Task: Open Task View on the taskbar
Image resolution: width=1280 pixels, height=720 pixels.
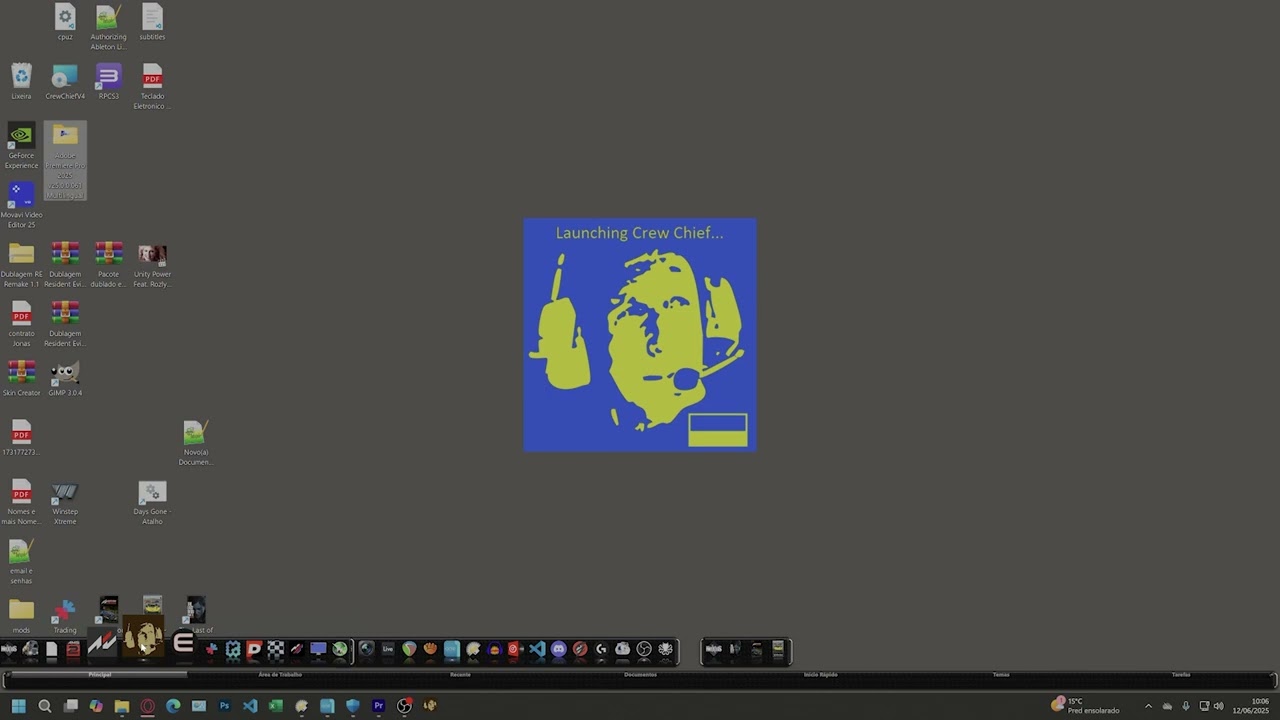Action: point(70,706)
